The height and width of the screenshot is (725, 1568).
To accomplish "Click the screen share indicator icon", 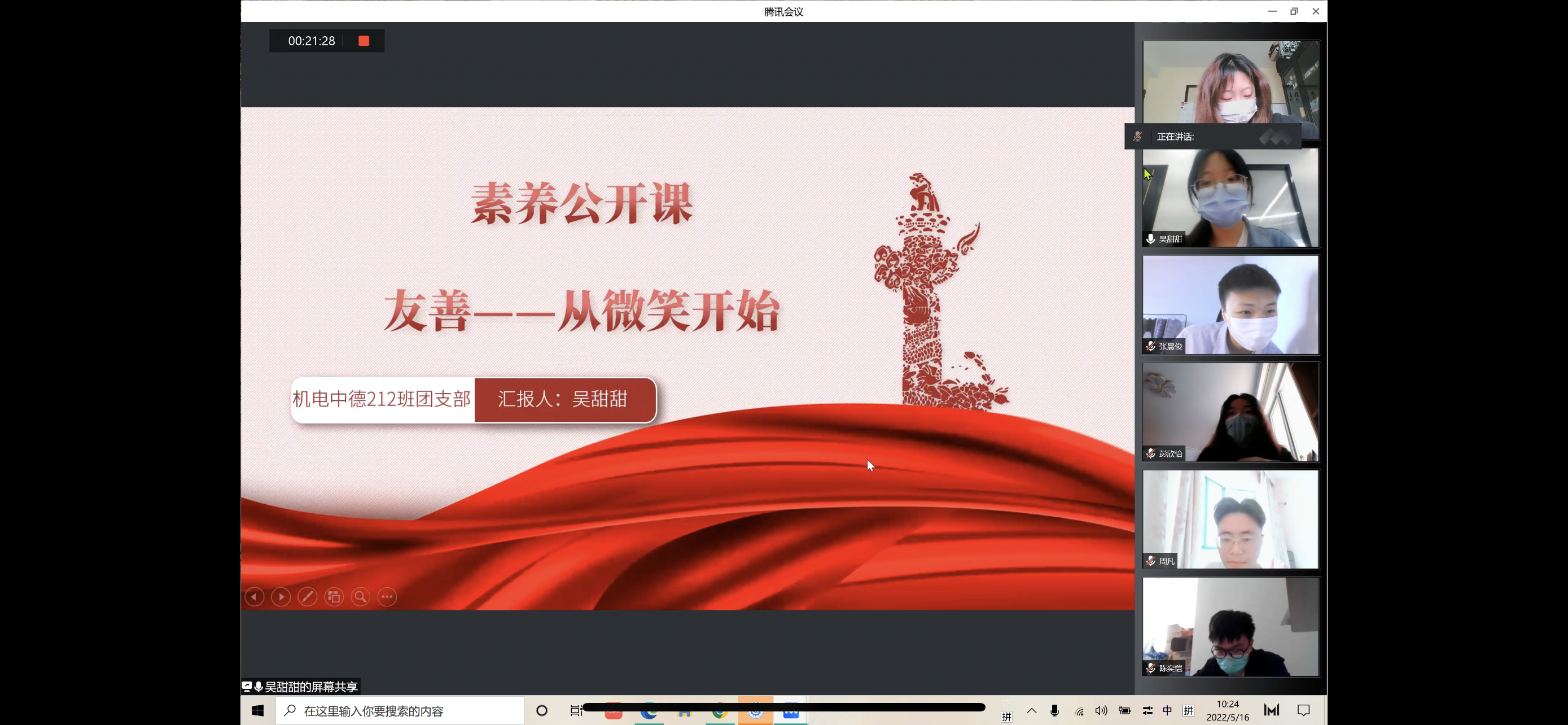I will [x=247, y=687].
